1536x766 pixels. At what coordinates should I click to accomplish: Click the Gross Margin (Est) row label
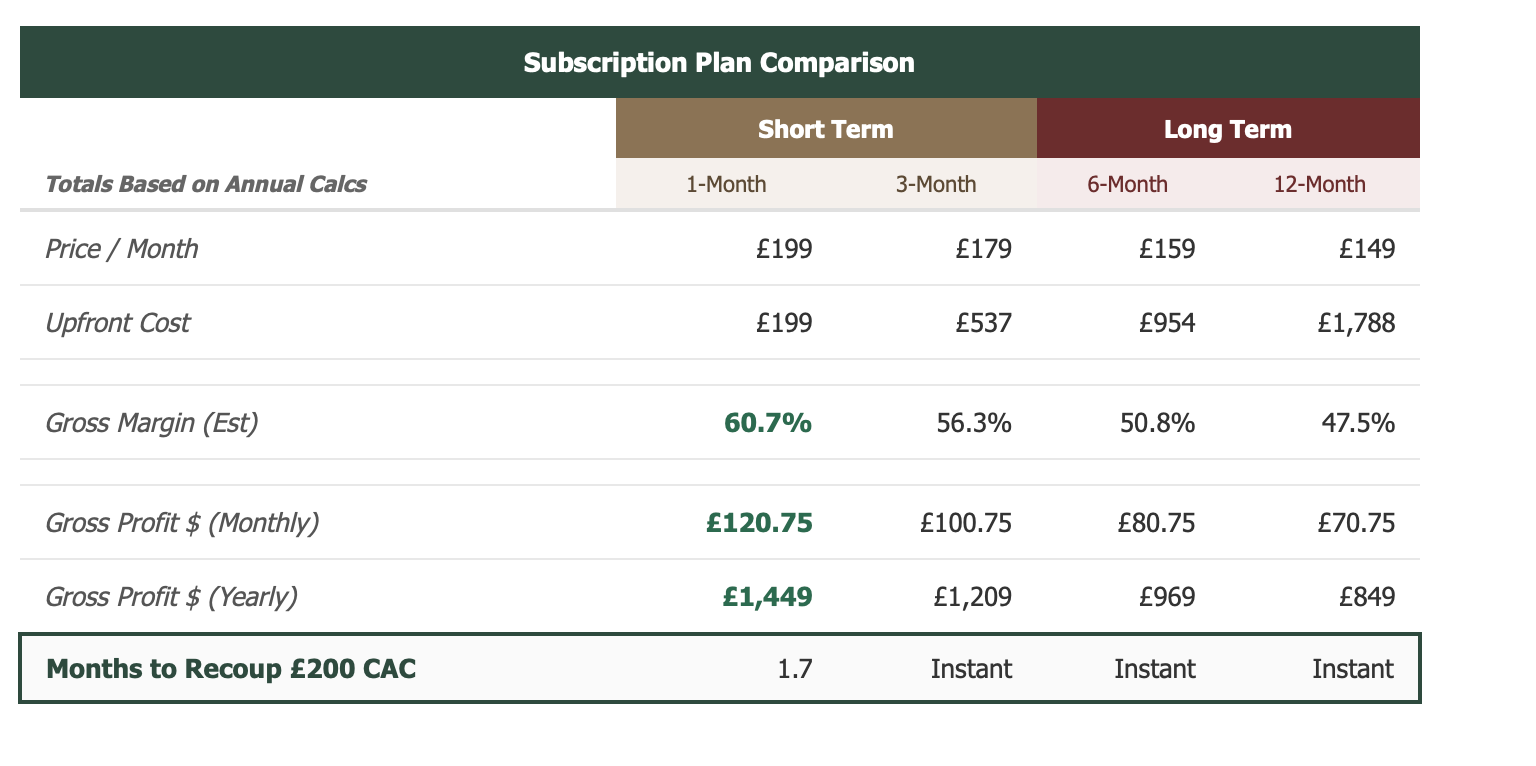point(152,423)
